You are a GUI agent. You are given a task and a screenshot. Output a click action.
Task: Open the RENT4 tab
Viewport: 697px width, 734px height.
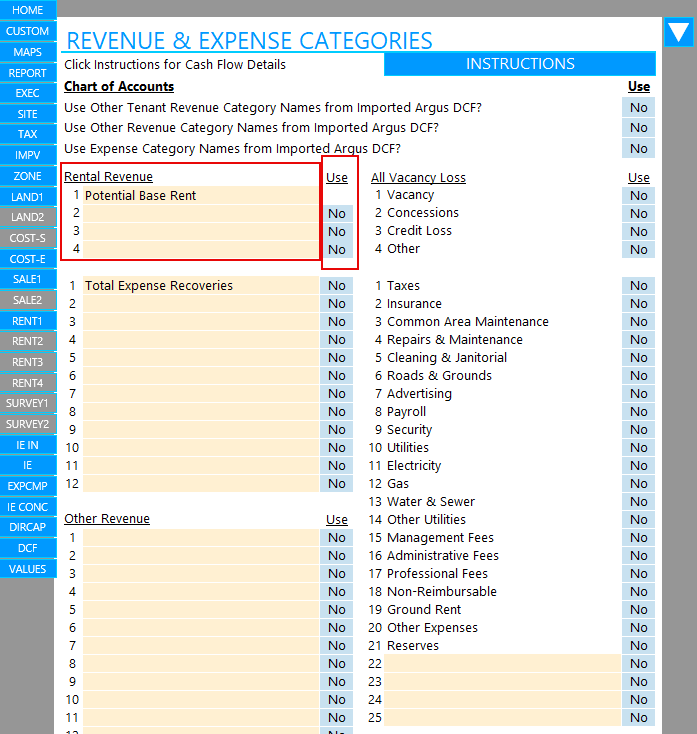[x=28, y=383]
